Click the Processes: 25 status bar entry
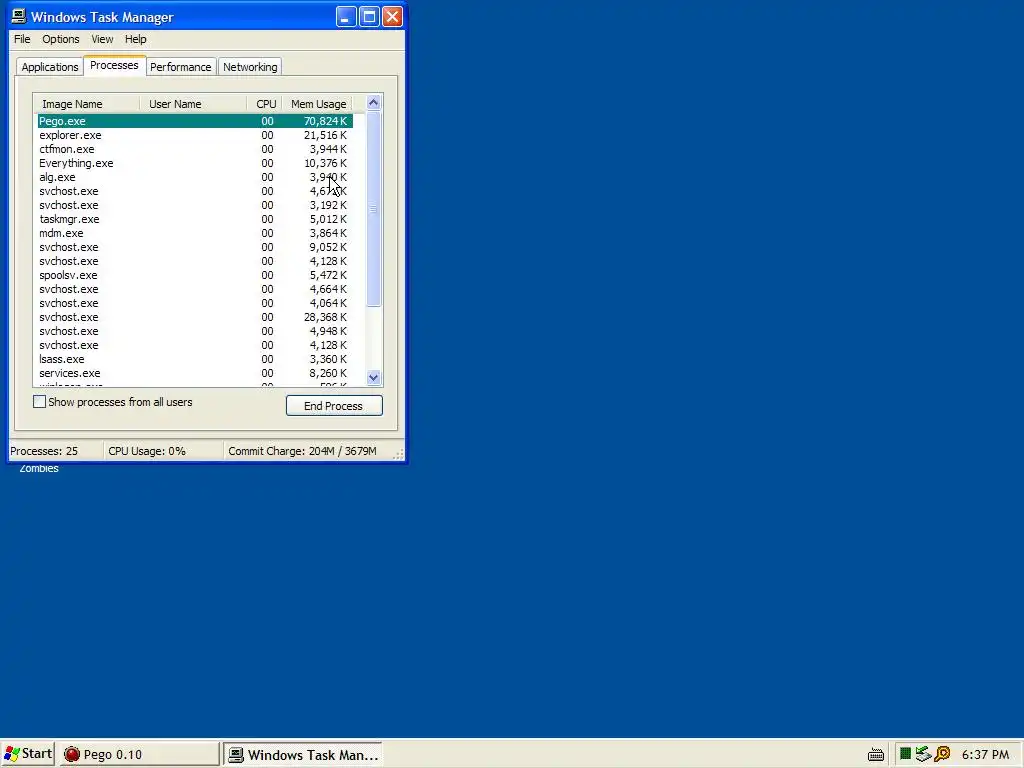 click(x=44, y=451)
